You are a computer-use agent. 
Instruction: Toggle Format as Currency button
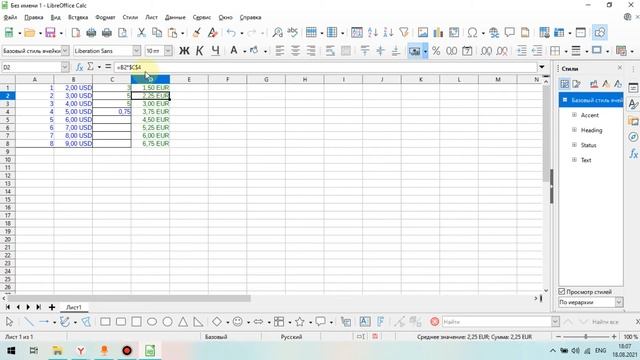[x=414, y=51]
